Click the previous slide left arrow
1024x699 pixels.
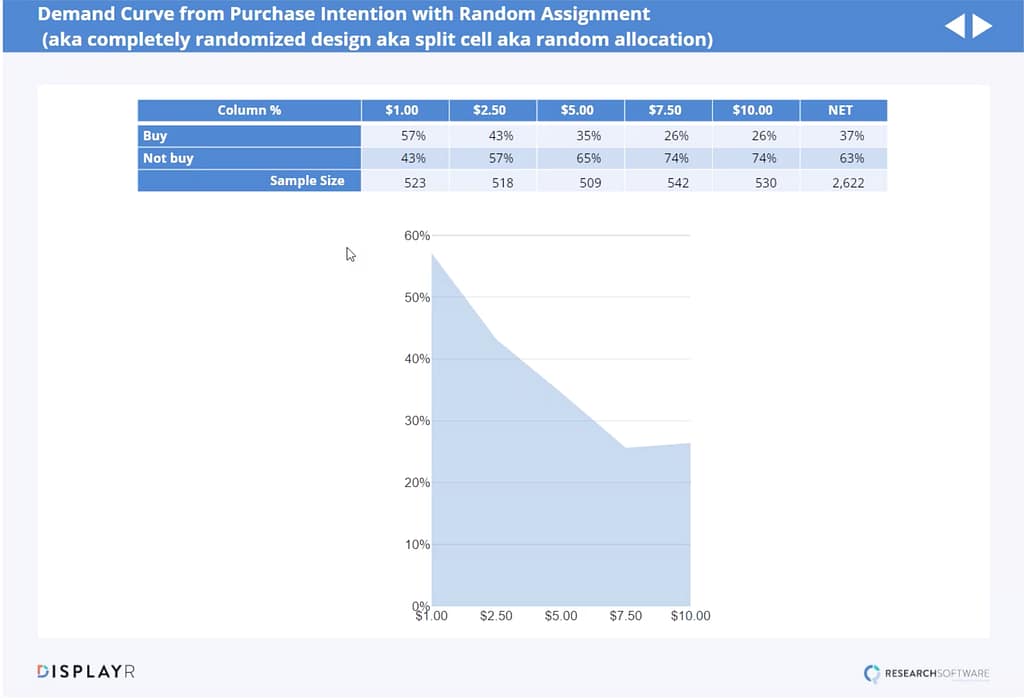(x=955, y=26)
